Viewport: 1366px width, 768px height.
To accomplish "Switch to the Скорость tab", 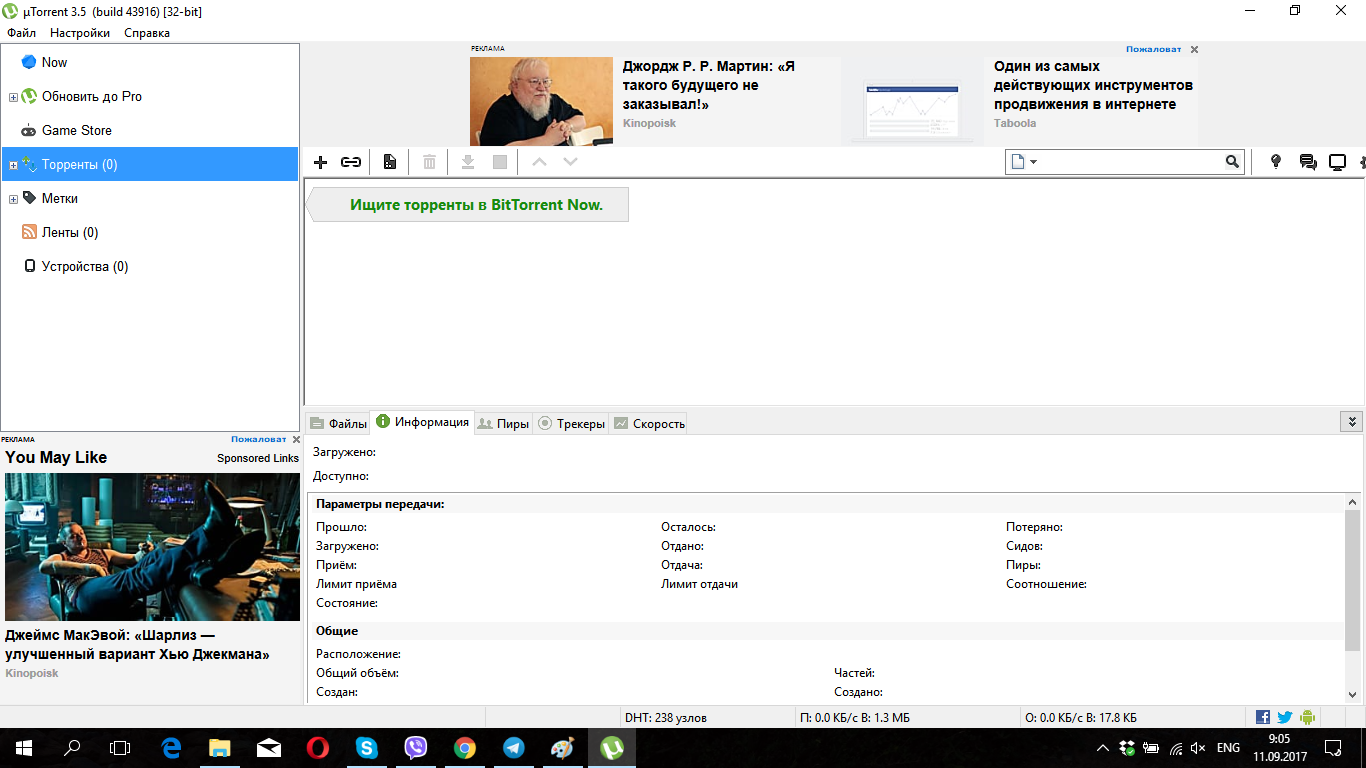I will pos(649,423).
